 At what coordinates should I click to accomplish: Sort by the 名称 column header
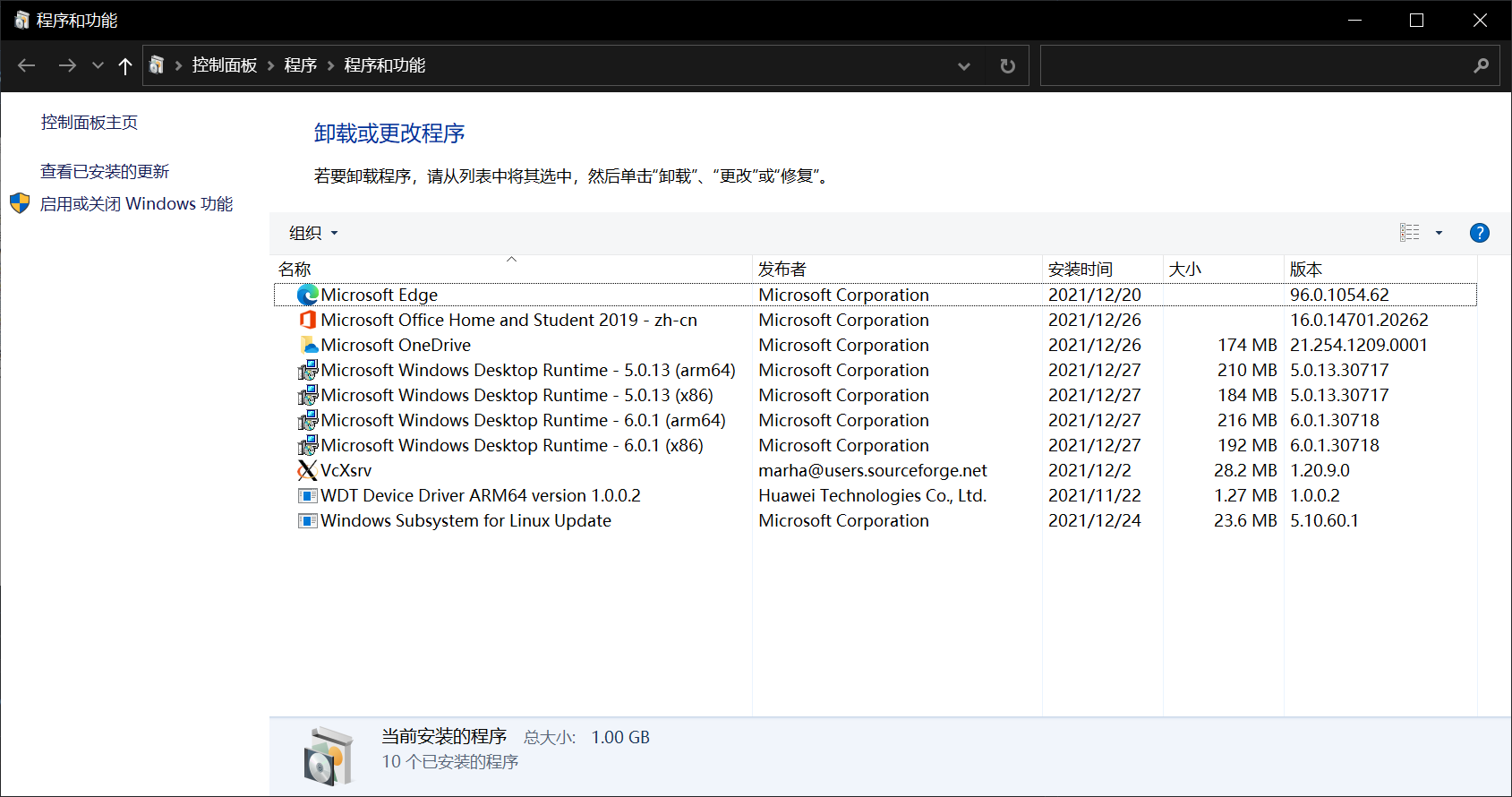tap(511, 269)
